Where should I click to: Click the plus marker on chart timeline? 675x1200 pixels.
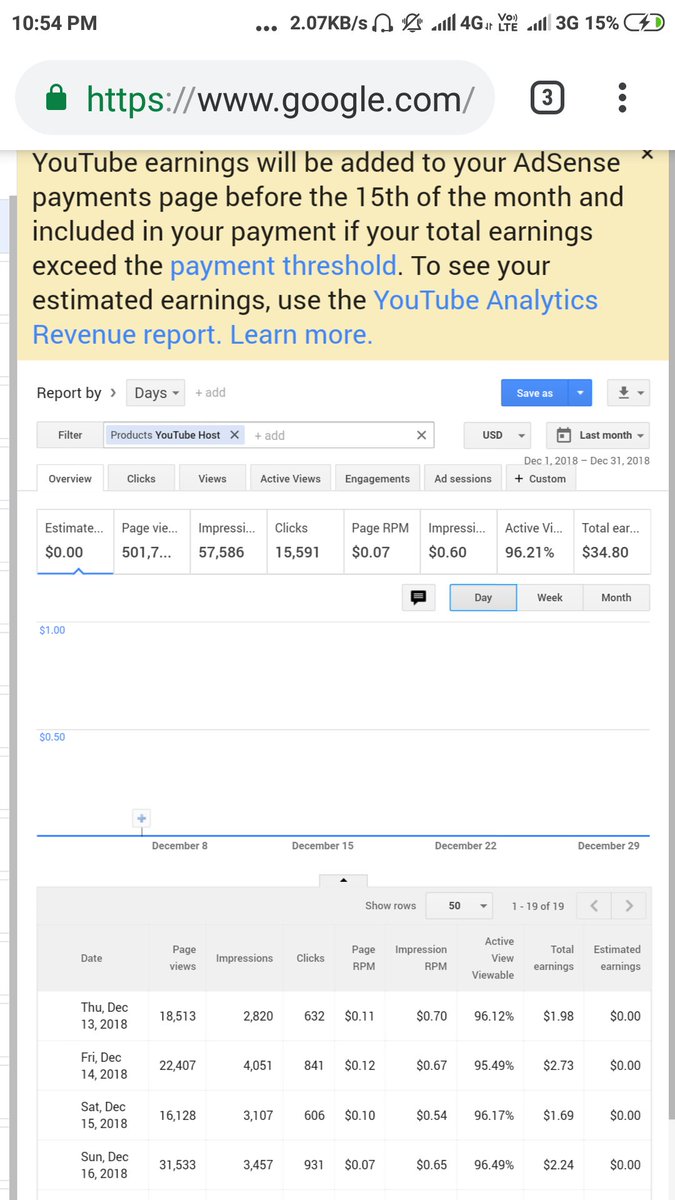click(x=142, y=819)
